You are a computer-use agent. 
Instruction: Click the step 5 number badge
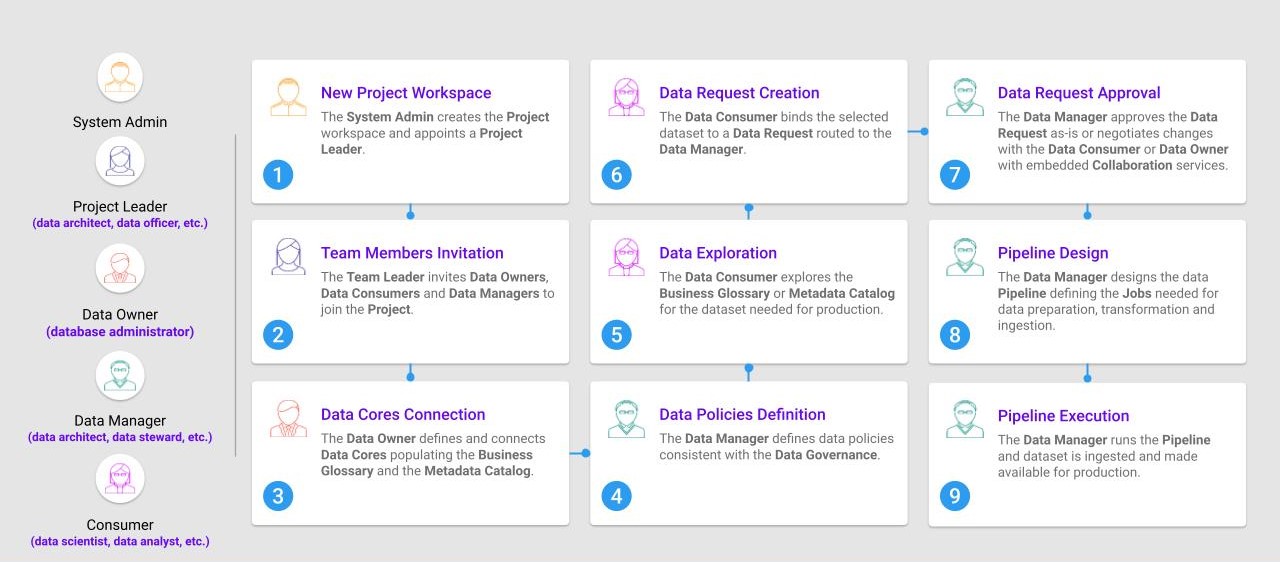616,335
